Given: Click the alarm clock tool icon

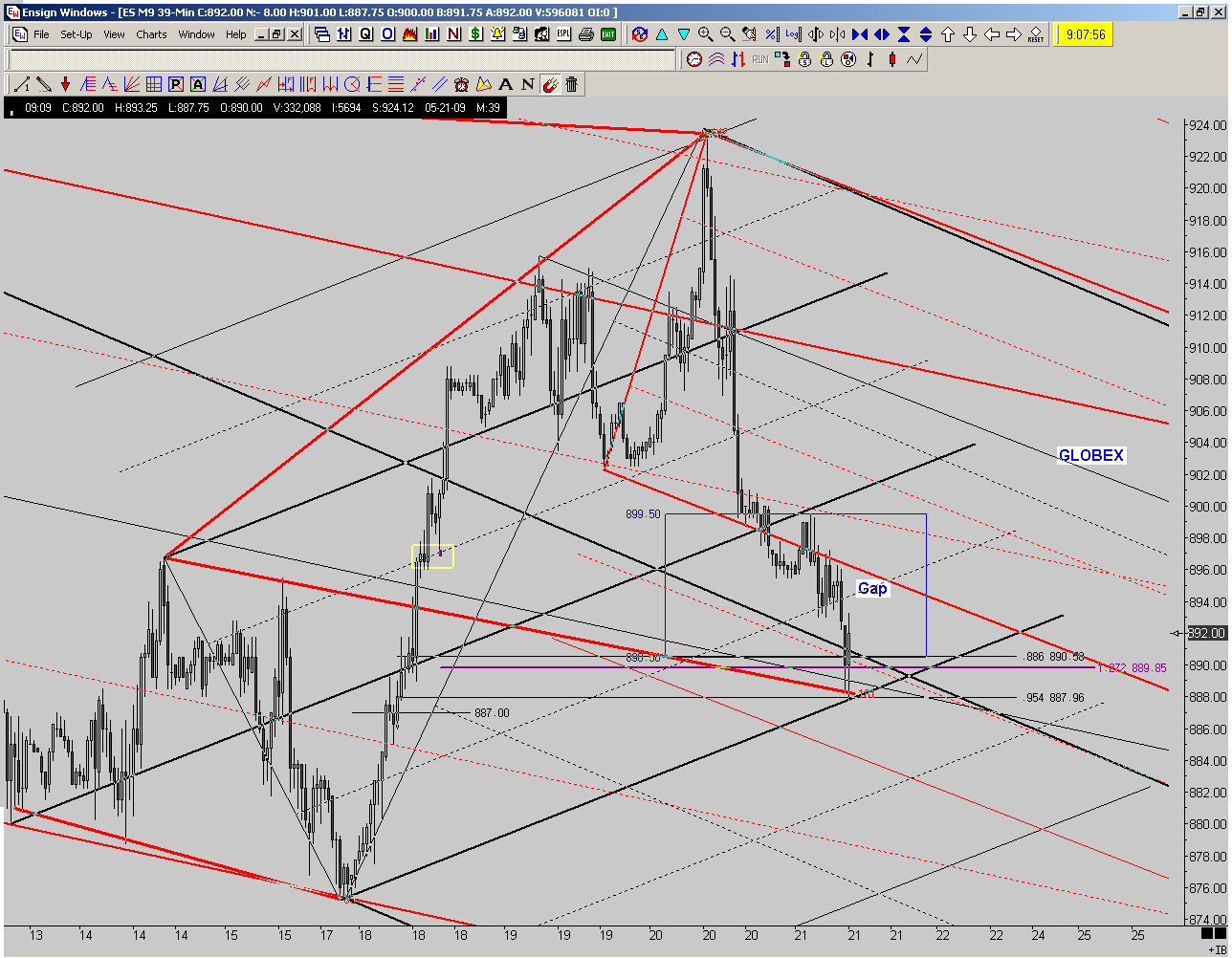Looking at the screenshot, I should tap(461, 83).
